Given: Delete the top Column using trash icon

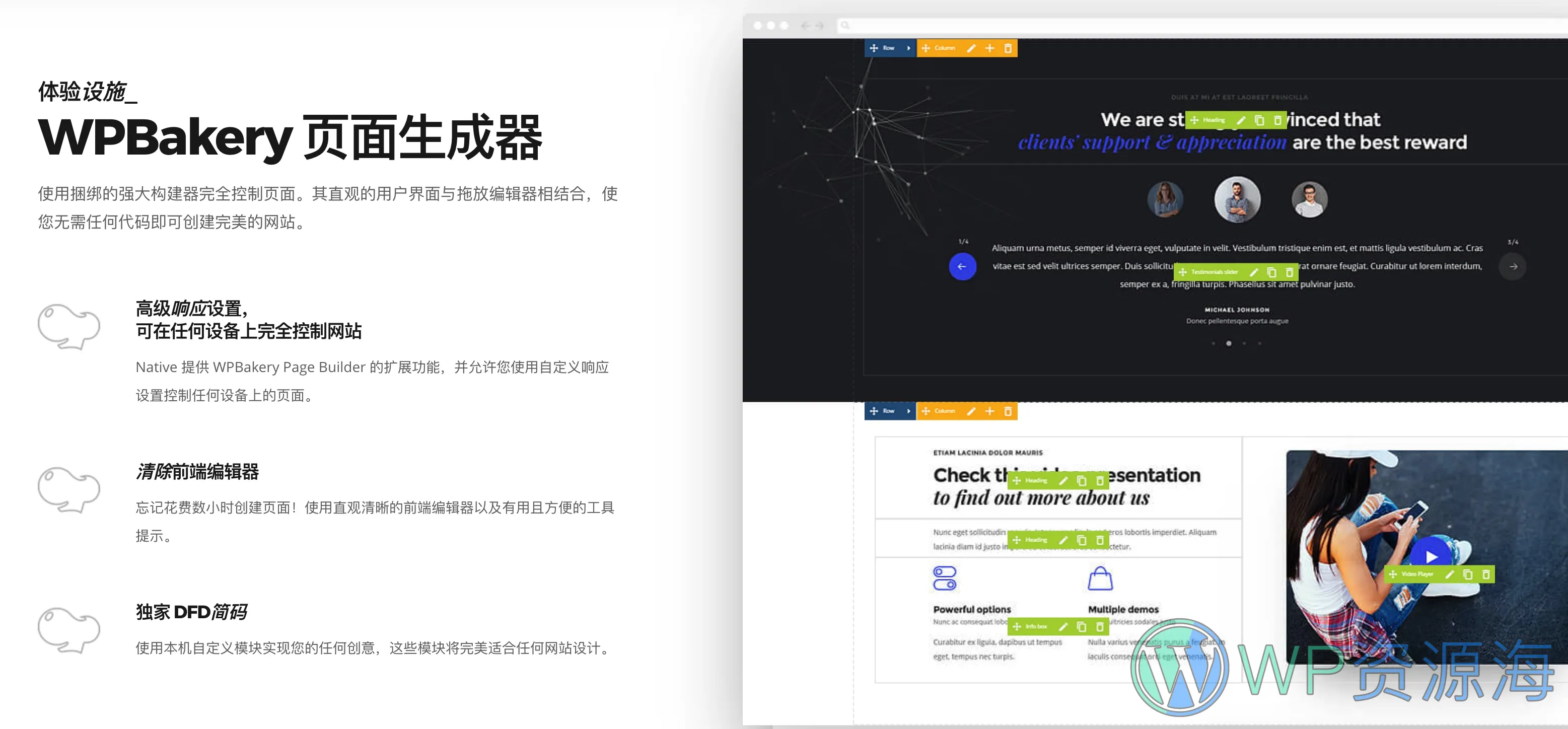Looking at the screenshot, I should [x=1008, y=48].
